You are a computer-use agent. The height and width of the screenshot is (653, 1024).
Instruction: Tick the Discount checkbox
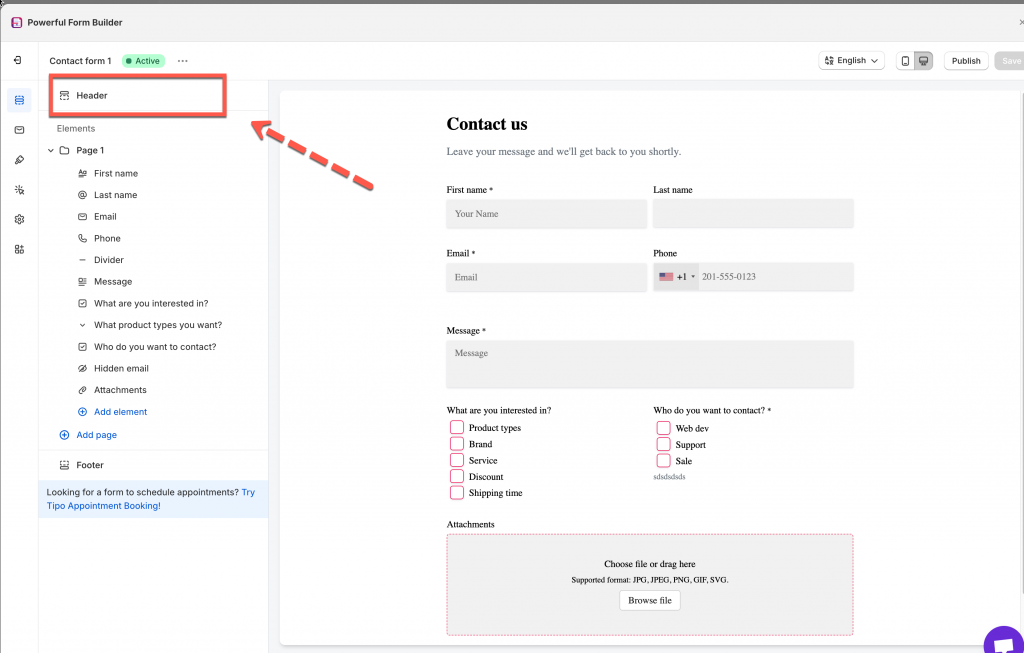457,477
